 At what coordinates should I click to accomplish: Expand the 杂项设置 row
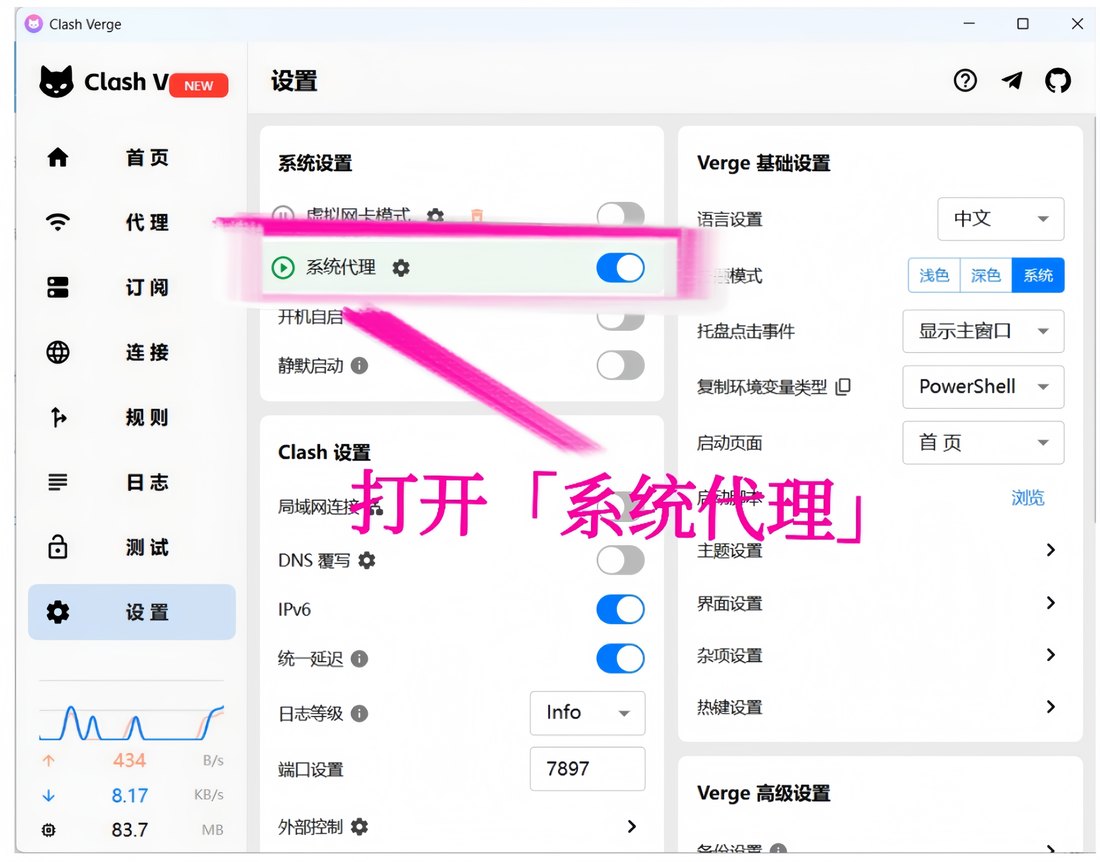[x=880, y=655]
